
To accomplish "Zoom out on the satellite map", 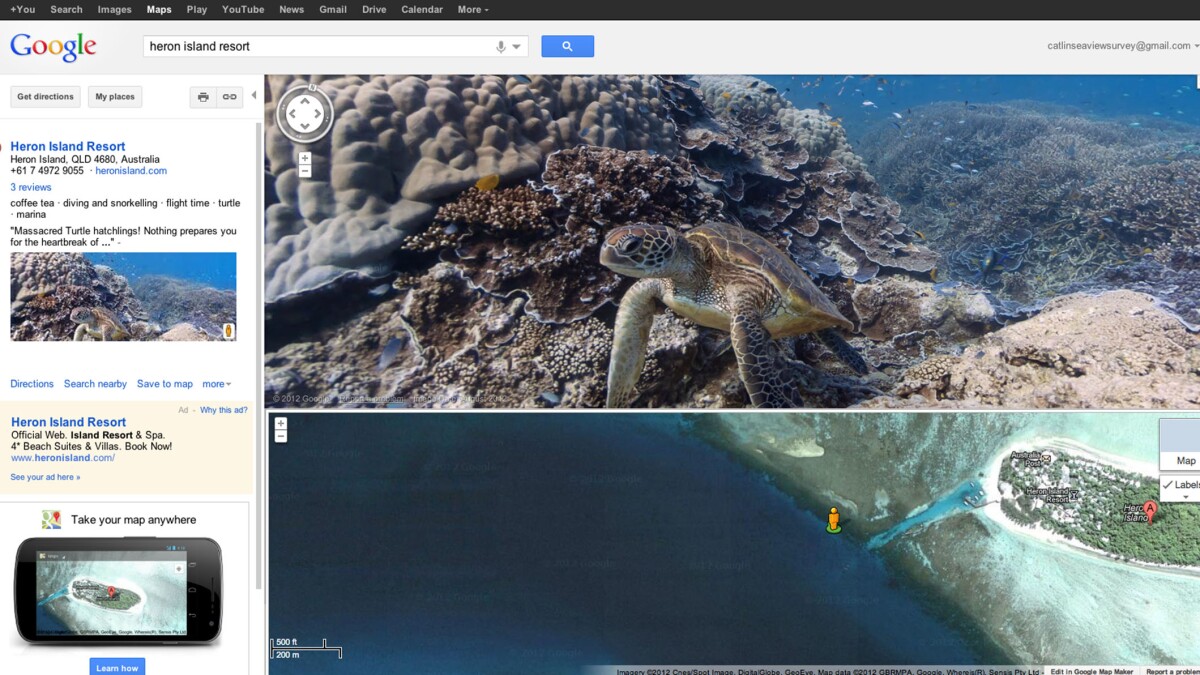I will (x=281, y=437).
